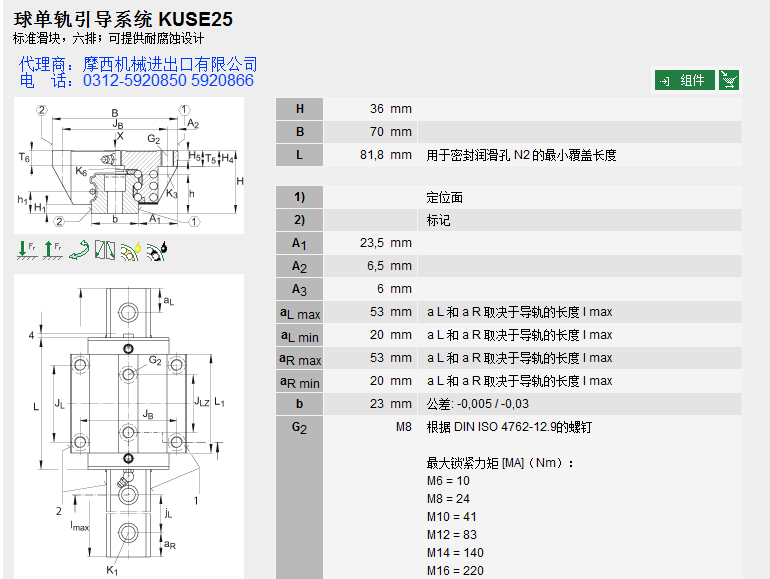This screenshot has height=579, width=770.
Task: Select the G2 row label
Action: click(x=299, y=427)
